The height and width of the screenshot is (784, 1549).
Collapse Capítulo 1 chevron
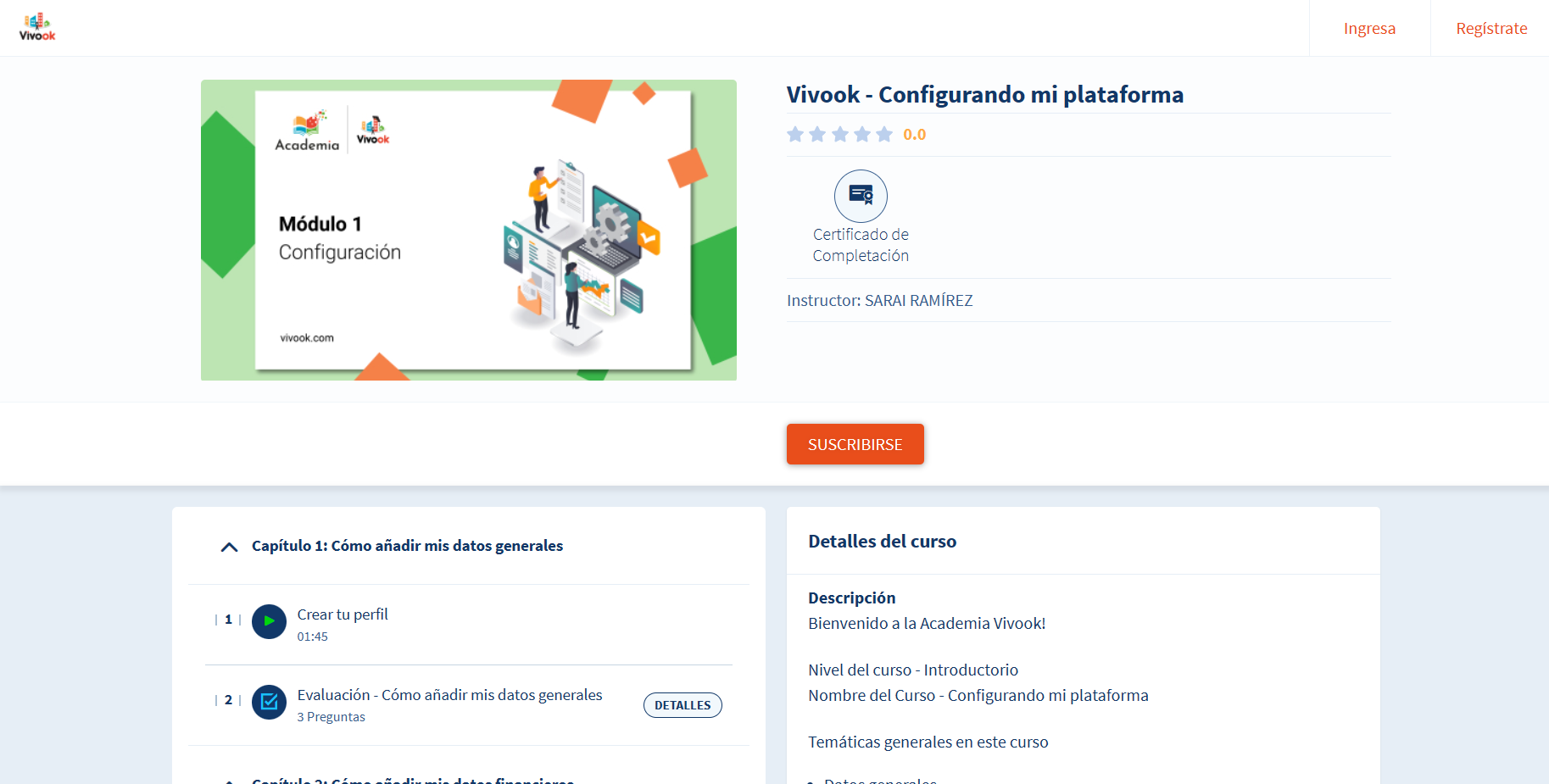(229, 547)
